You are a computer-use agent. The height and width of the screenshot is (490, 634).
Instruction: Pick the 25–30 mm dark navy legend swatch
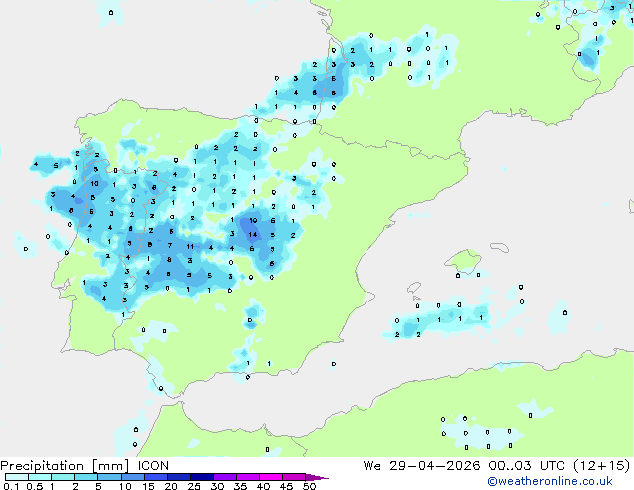point(202,477)
